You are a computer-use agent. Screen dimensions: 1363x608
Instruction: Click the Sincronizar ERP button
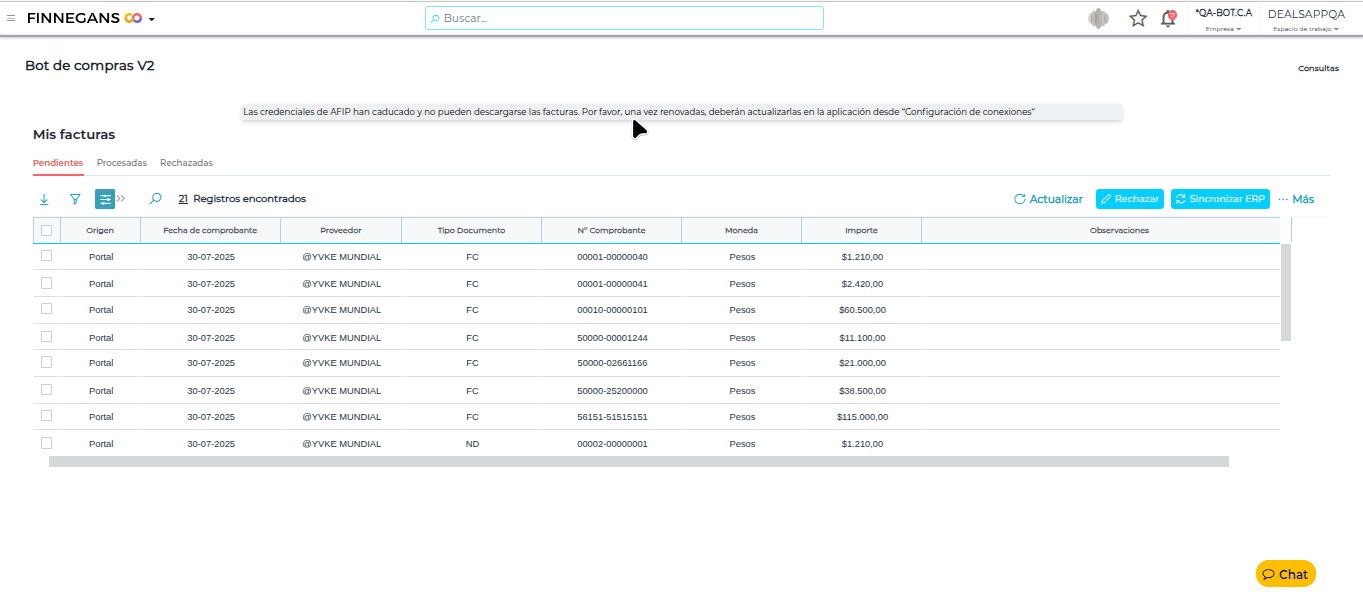(1220, 199)
